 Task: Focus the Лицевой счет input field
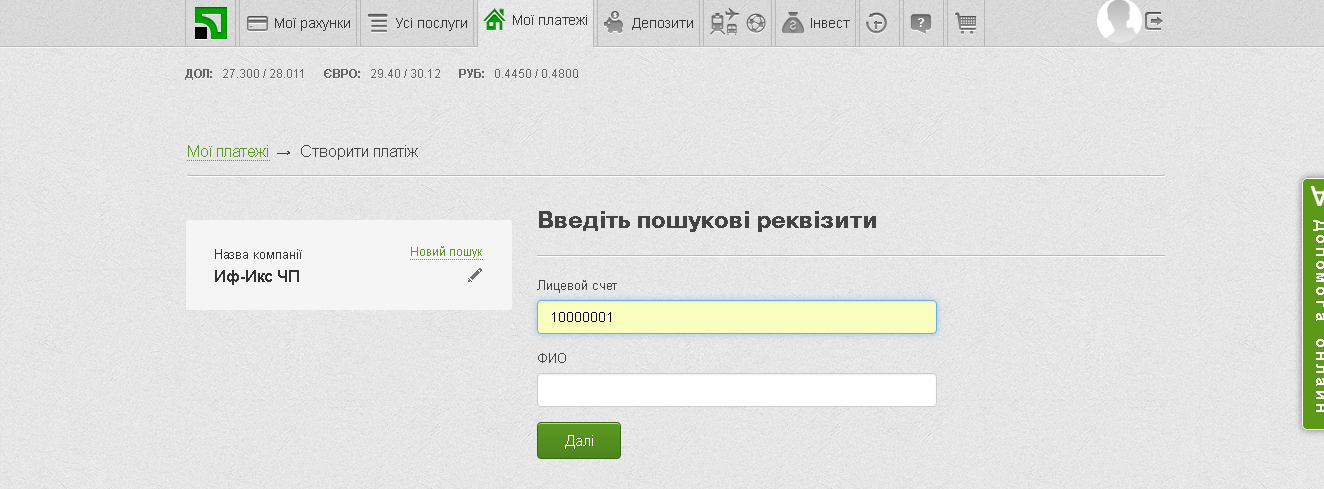736,317
